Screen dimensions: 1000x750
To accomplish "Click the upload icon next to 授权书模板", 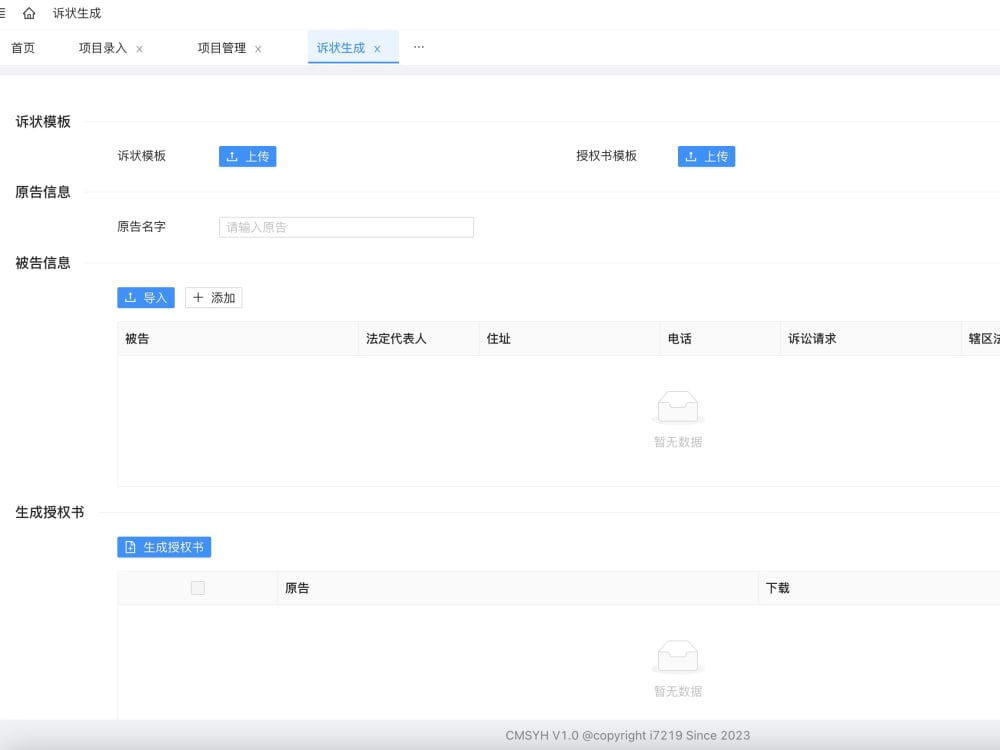I will 690,156.
